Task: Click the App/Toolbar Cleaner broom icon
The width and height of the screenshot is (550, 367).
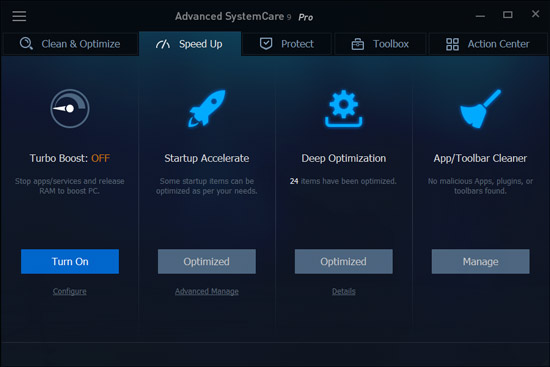Action: click(x=480, y=109)
